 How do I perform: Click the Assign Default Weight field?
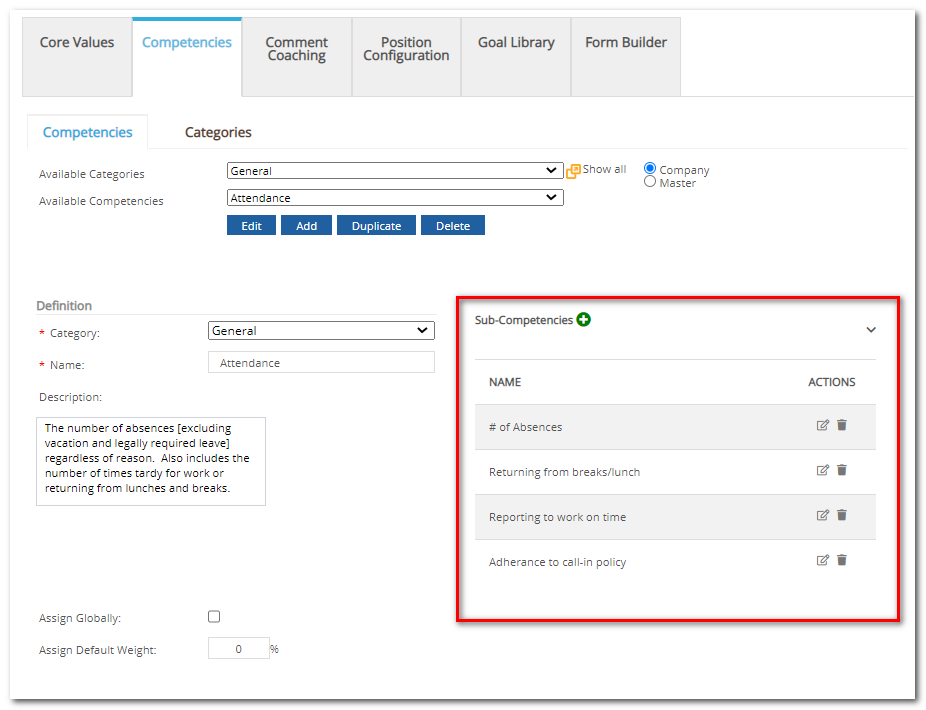239,649
